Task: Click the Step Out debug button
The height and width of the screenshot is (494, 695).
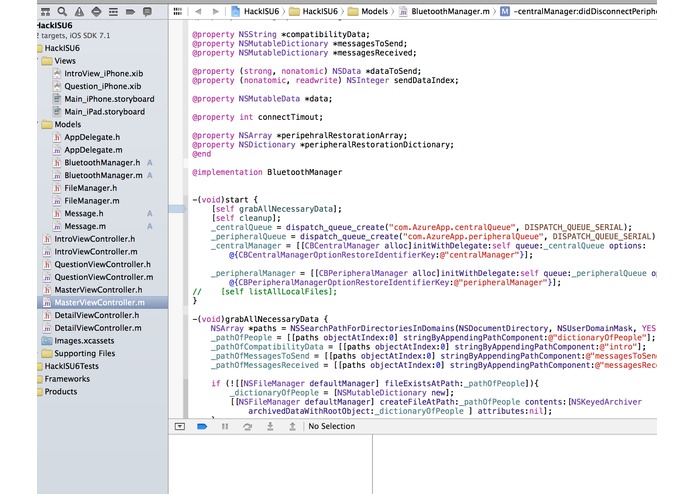Action: click(293, 426)
